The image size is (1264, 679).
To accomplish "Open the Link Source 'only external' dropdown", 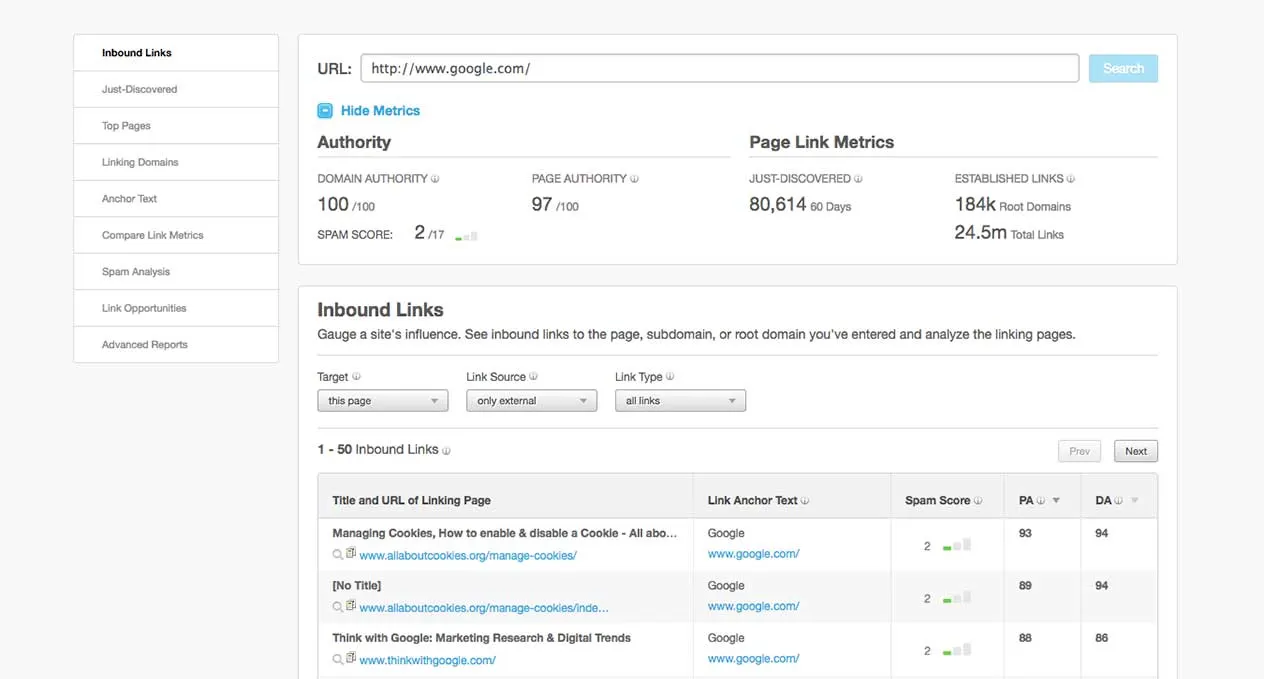I will (531, 401).
